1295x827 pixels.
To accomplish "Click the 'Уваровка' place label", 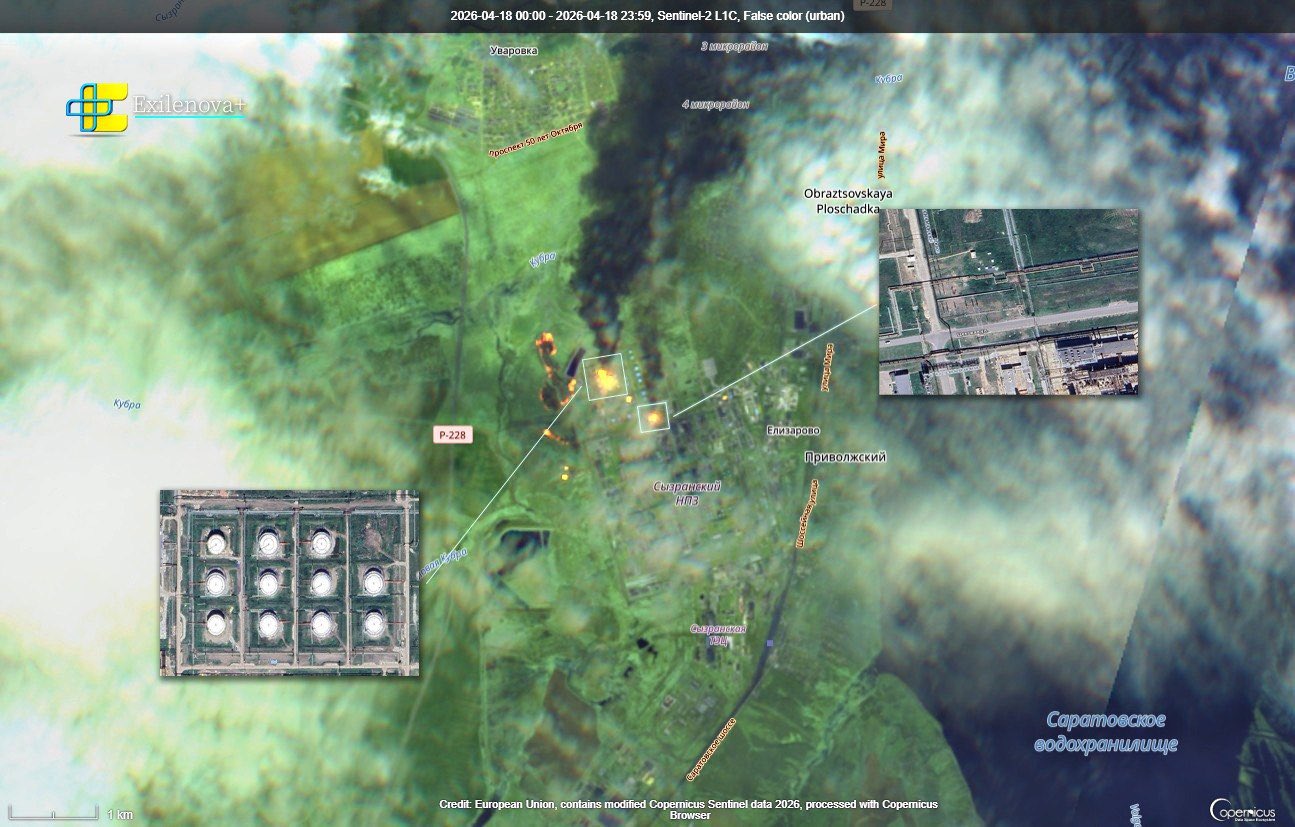I will (514, 50).
